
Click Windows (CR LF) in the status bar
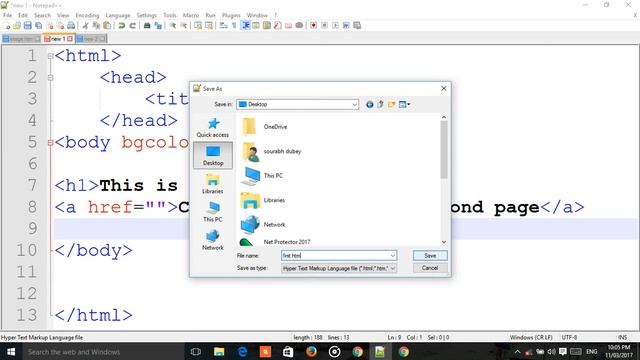coord(531,338)
